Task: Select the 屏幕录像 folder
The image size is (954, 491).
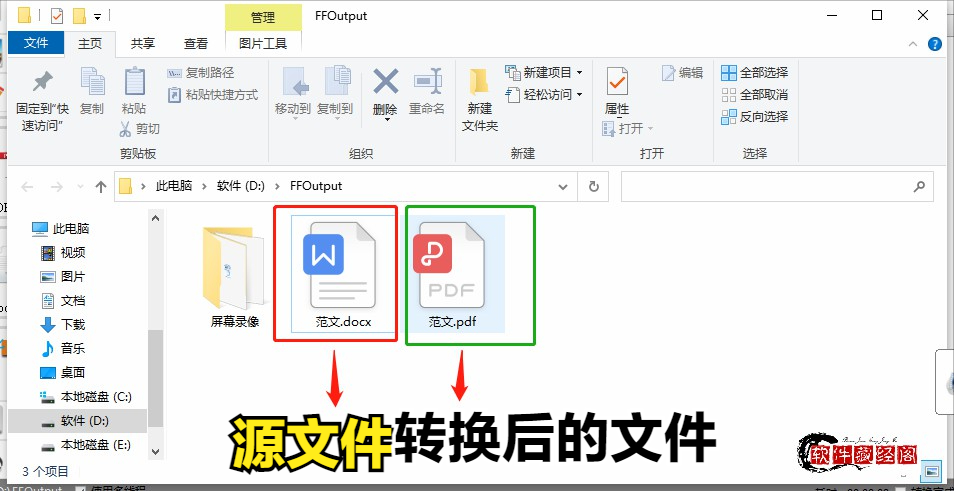Action: pyautogui.click(x=235, y=277)
